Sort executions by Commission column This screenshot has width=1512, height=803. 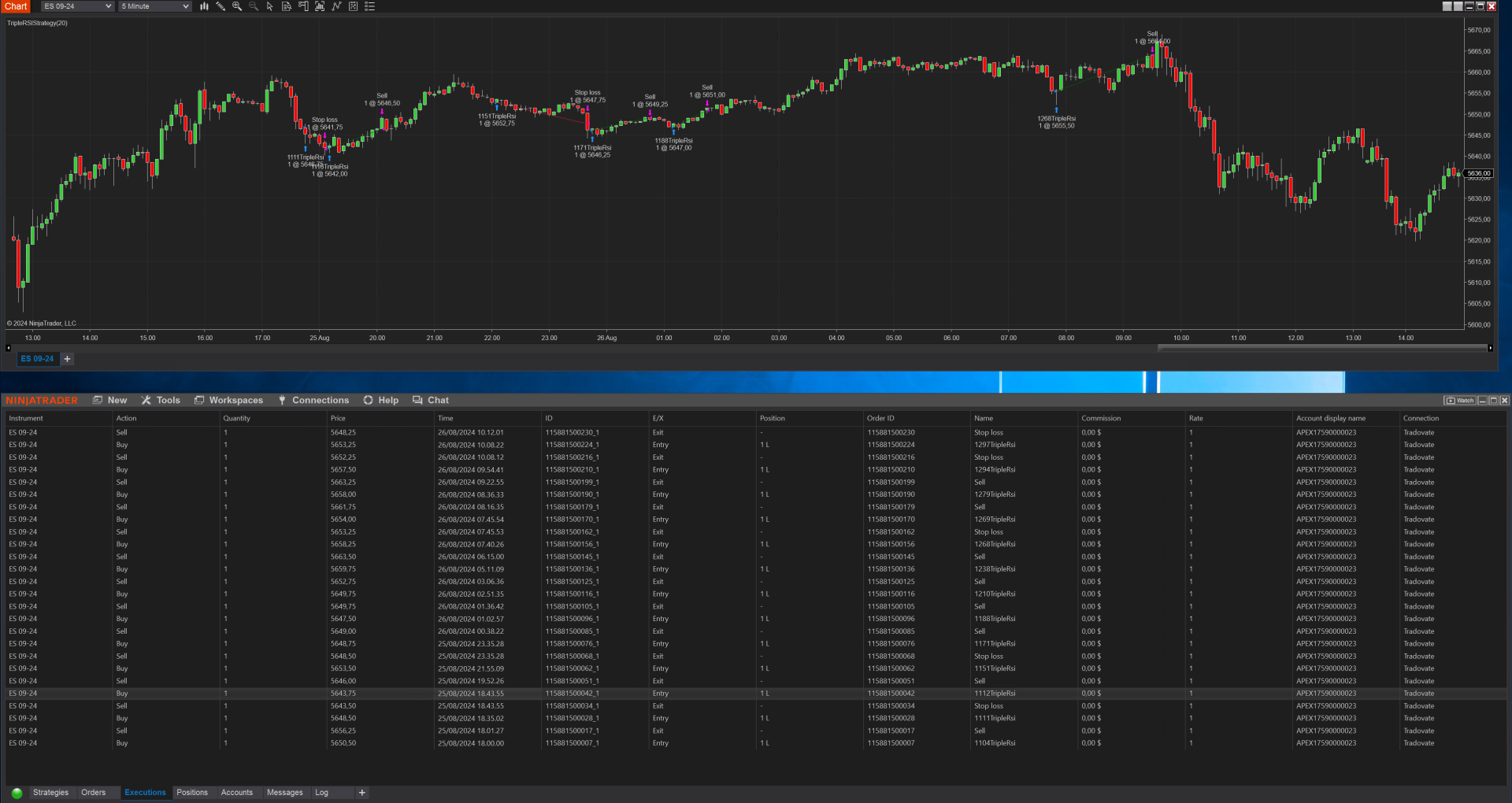click(x=1101, y=418)
